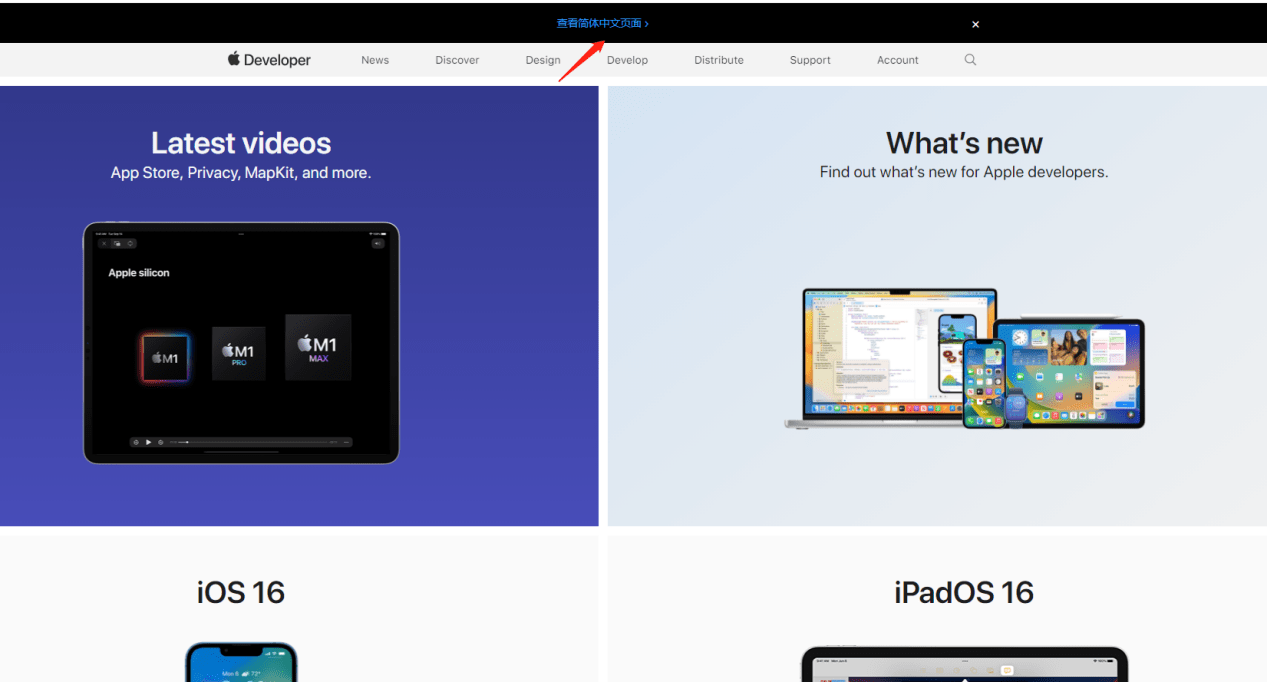This screenshot has height=682, width=1267.
Task: Click the Apple Developer logo
Action: pyautogui.click(x=269, y=60)
